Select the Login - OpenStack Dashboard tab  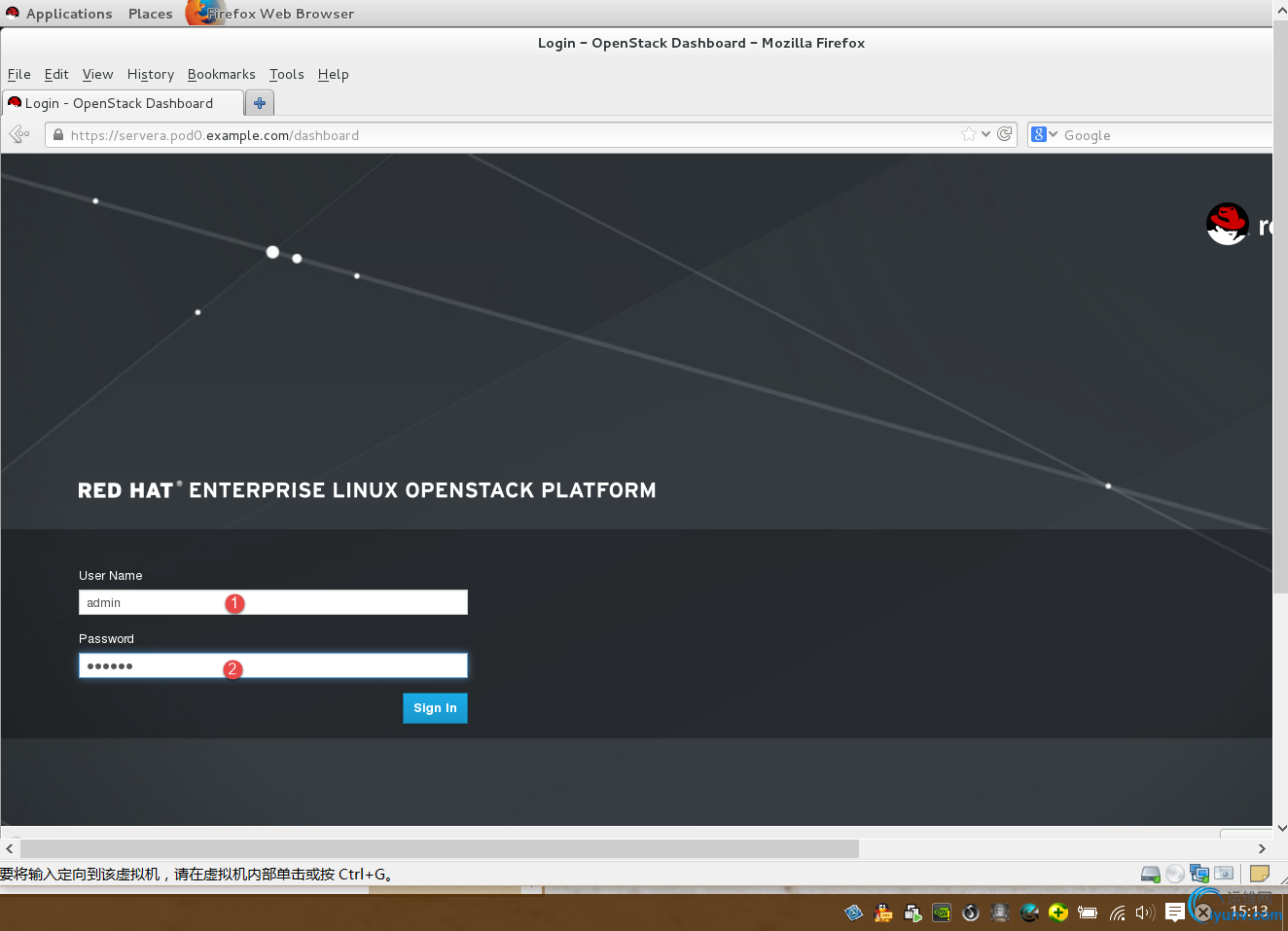[123, 103]
